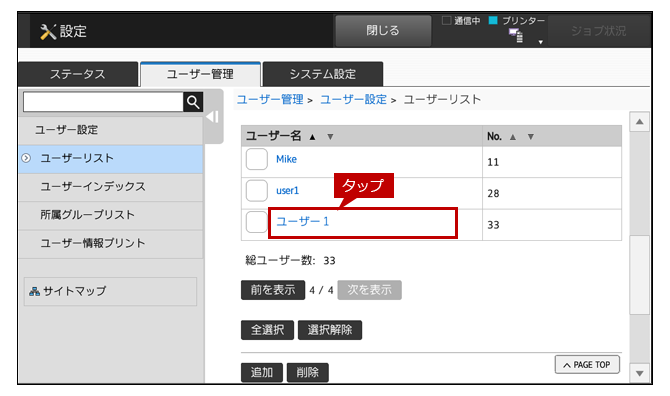This screenshot has width=670, height=396.
Task: Open ユーザー設定 in side menu
Action: click(x=111, y=130)
